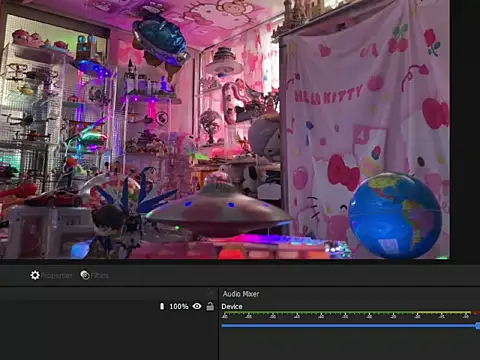Open source Properties via the gear icon
This screenshot has width=480, height=360.
(35, 275)
